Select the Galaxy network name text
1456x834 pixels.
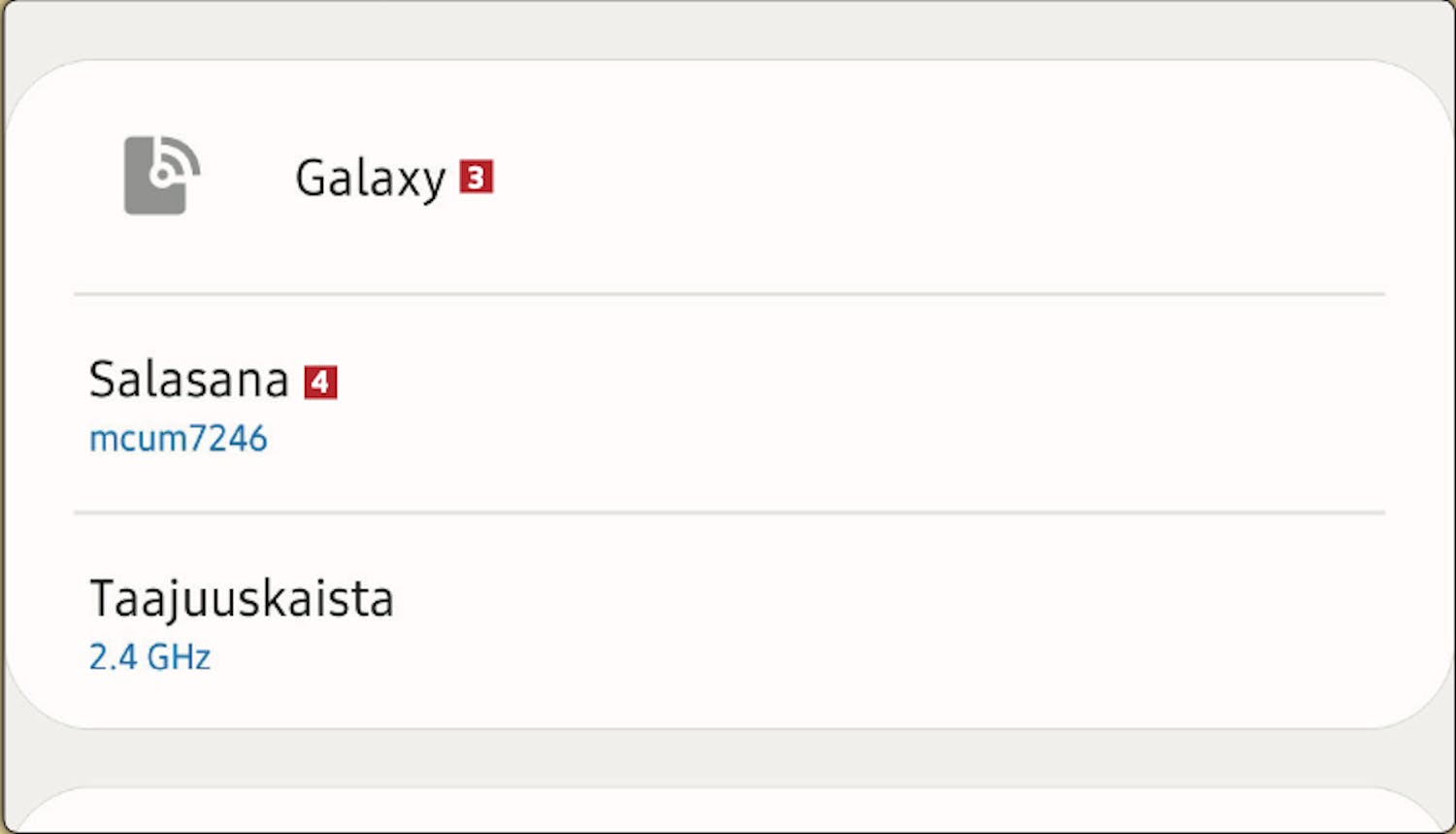[x=370, y=179]
